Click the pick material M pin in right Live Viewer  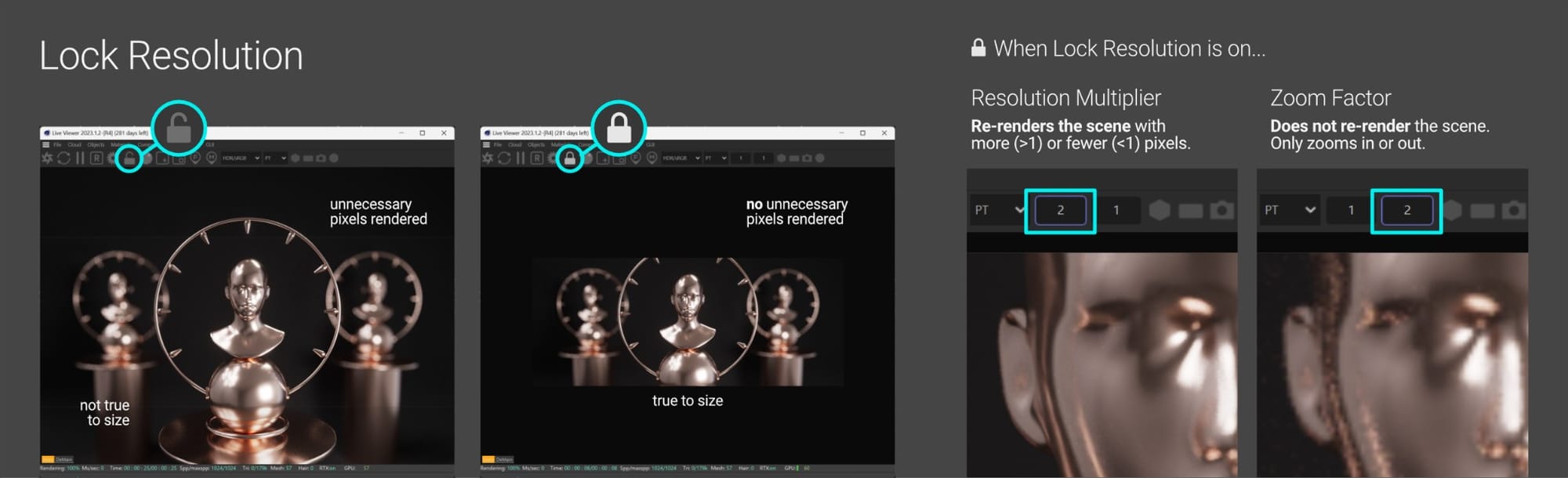pos(652,159)
